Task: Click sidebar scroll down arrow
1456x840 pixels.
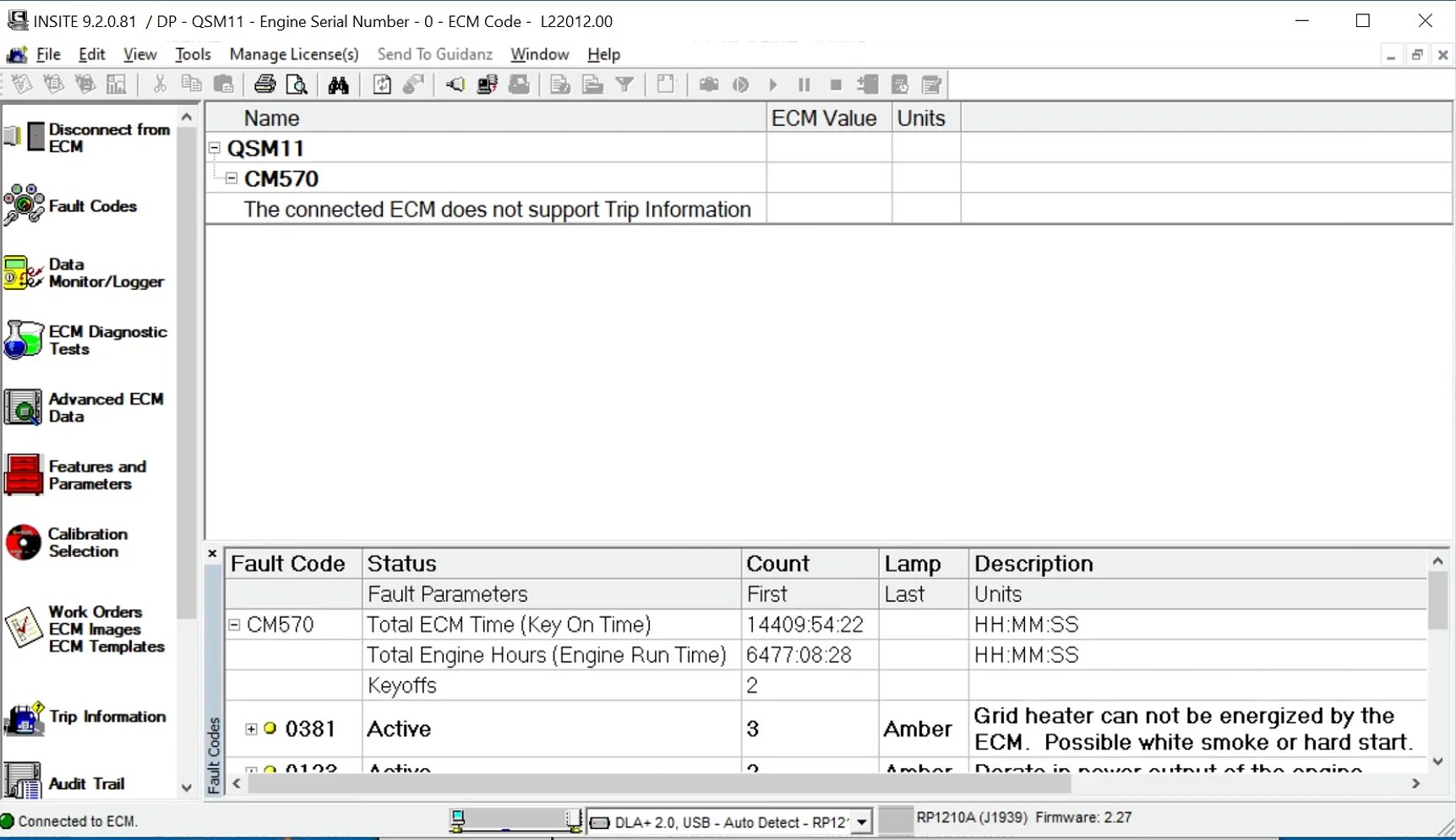Action: click(x=187, y=788)
